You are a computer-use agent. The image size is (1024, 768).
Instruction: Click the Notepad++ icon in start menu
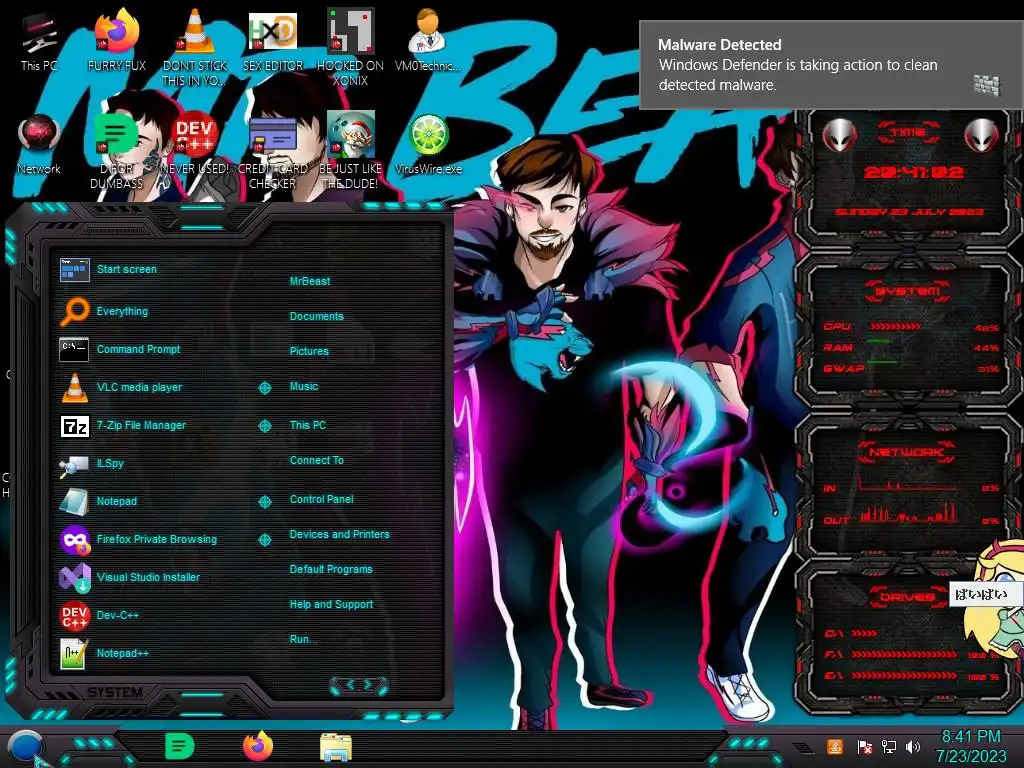[x=74, y=653]
